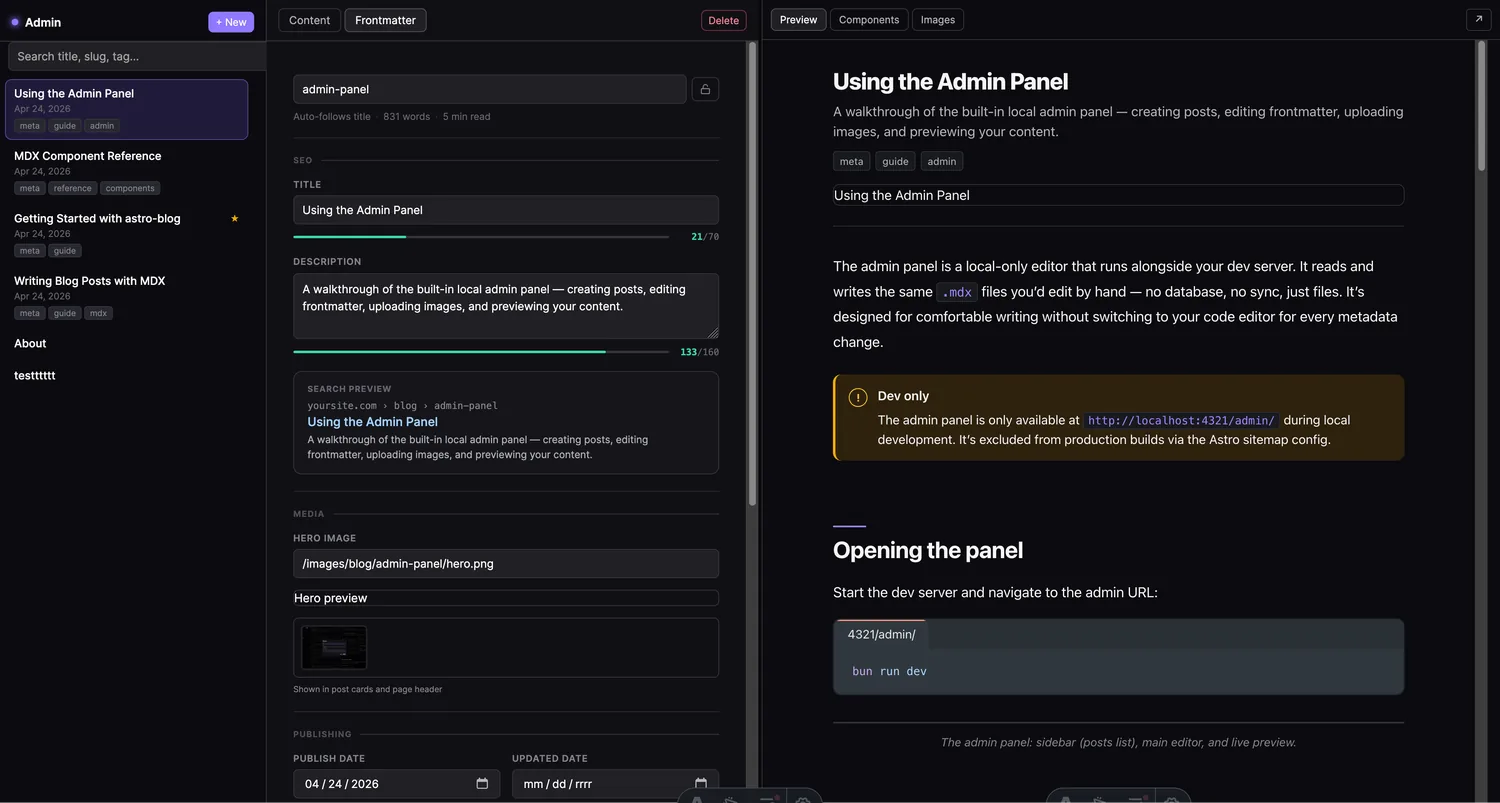
Task: Click the hero image preview thumbnail
Action: (x=333, y=647)
